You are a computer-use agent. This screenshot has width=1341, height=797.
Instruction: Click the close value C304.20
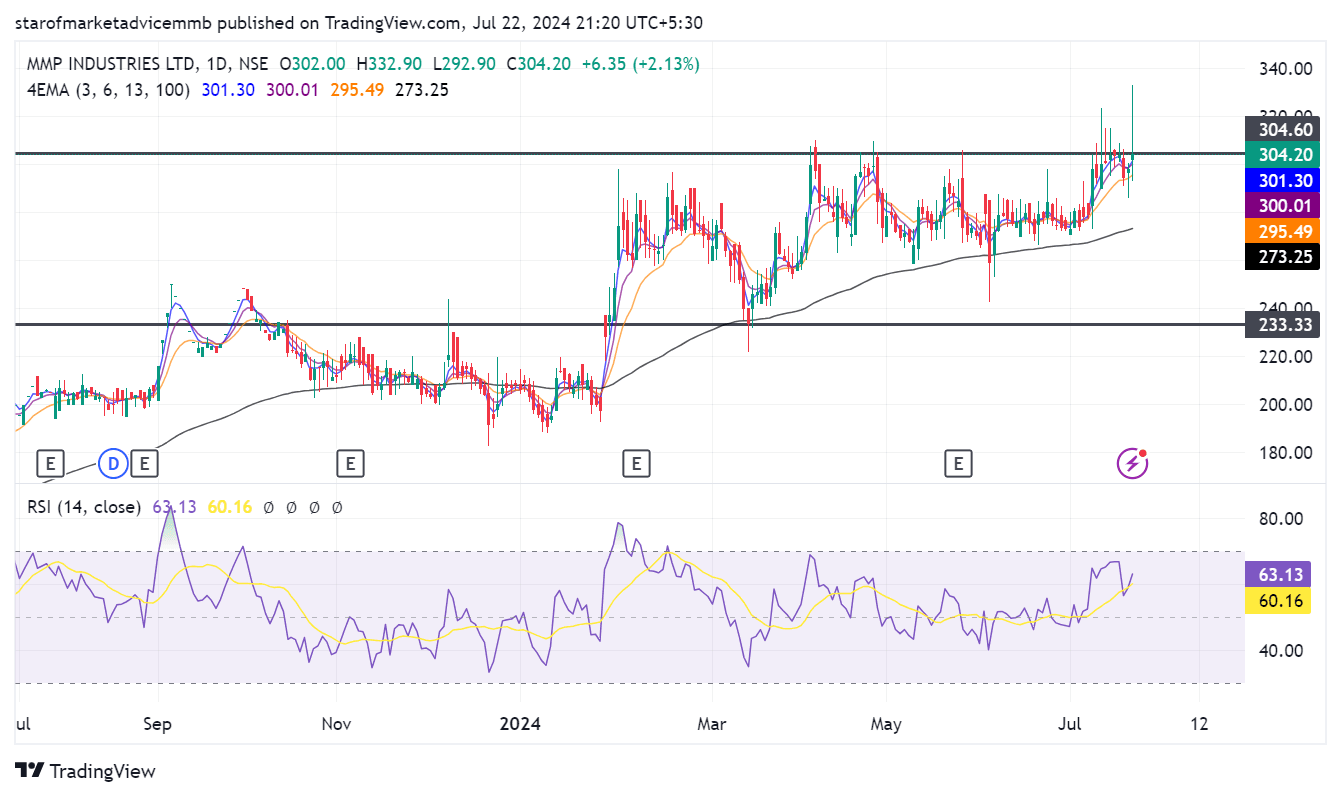pos(539,64)
